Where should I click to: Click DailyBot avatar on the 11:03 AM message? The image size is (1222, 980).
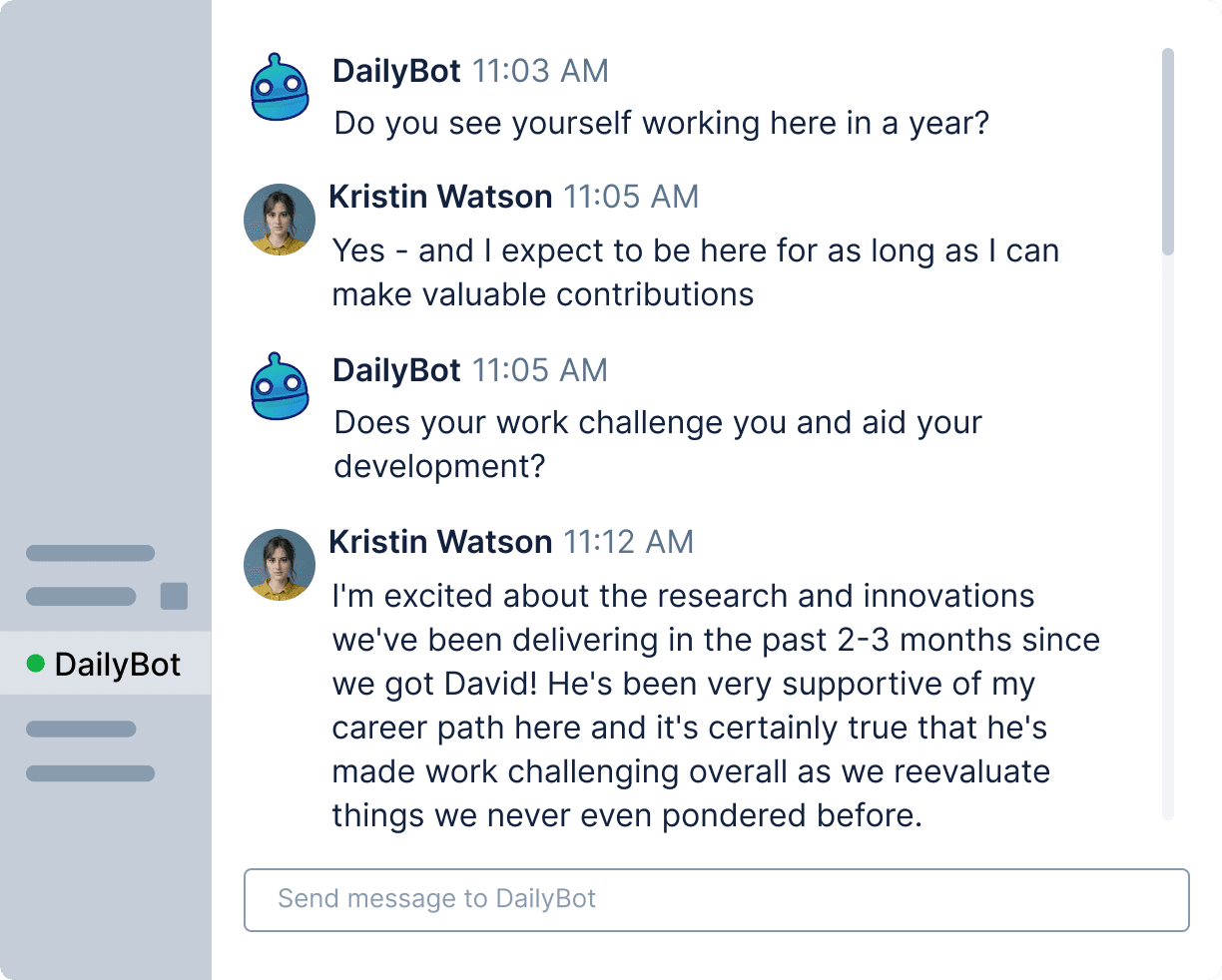click(280, 88)
